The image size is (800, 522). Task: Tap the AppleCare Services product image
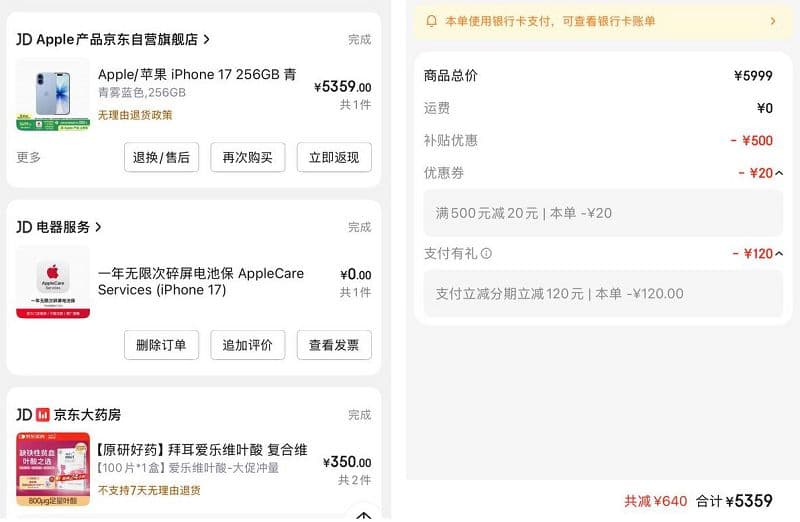pos(53,281)
